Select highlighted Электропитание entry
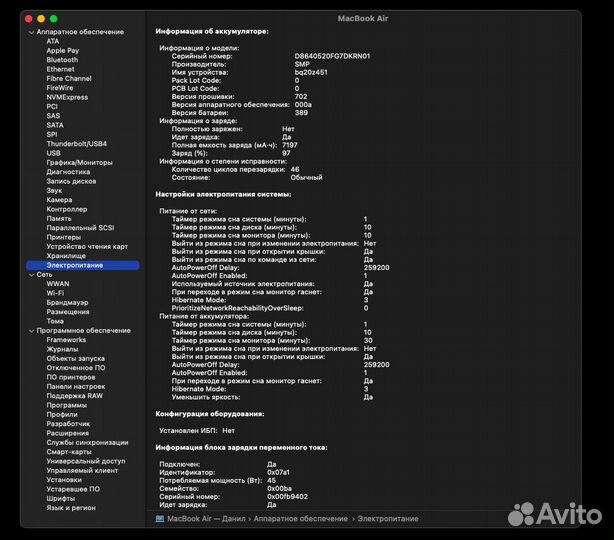Viewport: 614px width, 540px height. [x=83, y=265]
